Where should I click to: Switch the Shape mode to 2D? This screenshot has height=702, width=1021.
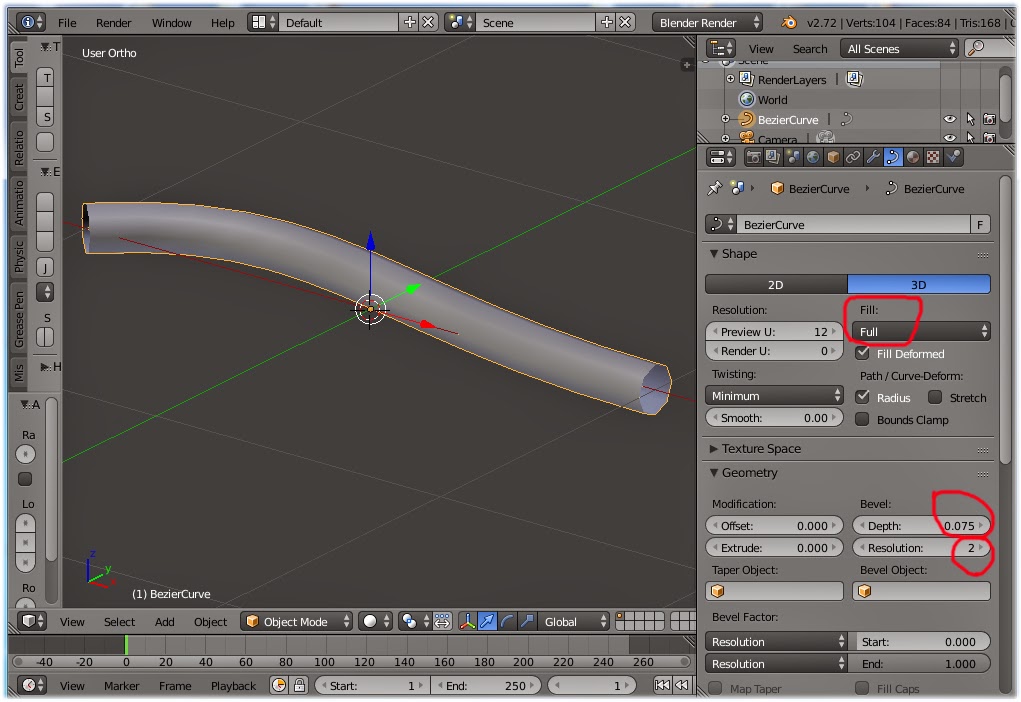coord(777,284)
